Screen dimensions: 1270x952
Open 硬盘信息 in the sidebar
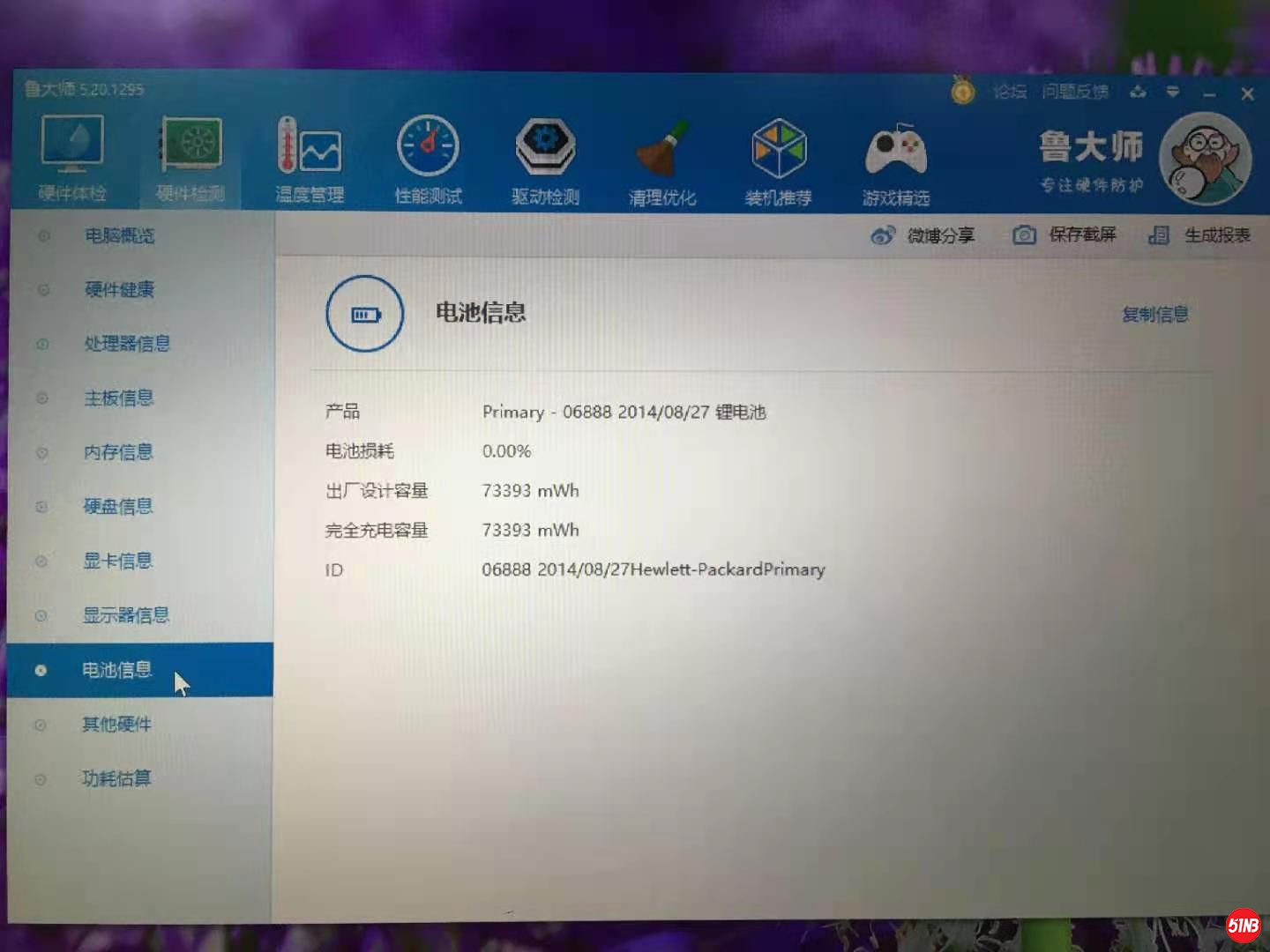coord(118,506)
